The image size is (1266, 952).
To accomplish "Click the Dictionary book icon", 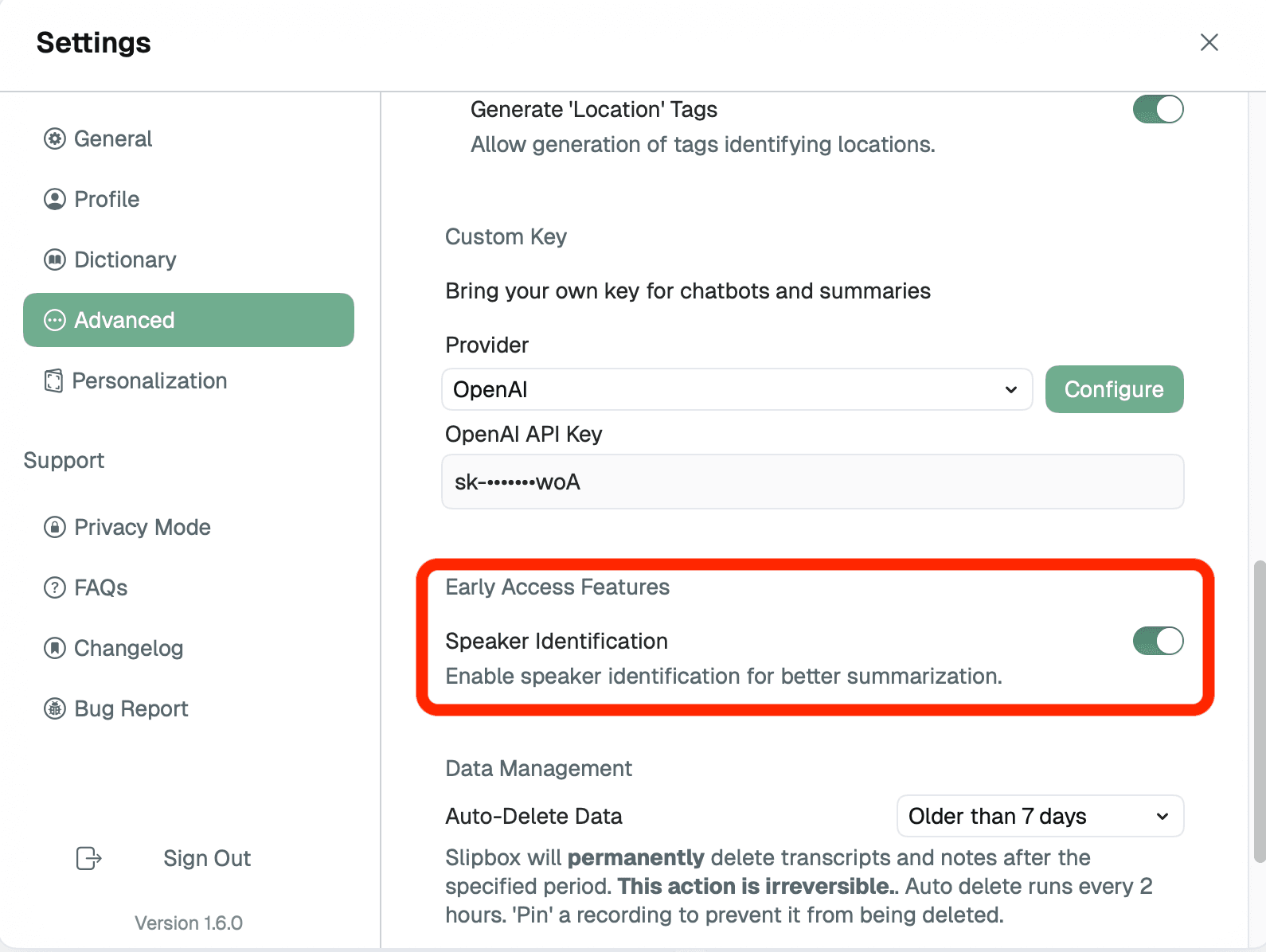I will 55,259.
